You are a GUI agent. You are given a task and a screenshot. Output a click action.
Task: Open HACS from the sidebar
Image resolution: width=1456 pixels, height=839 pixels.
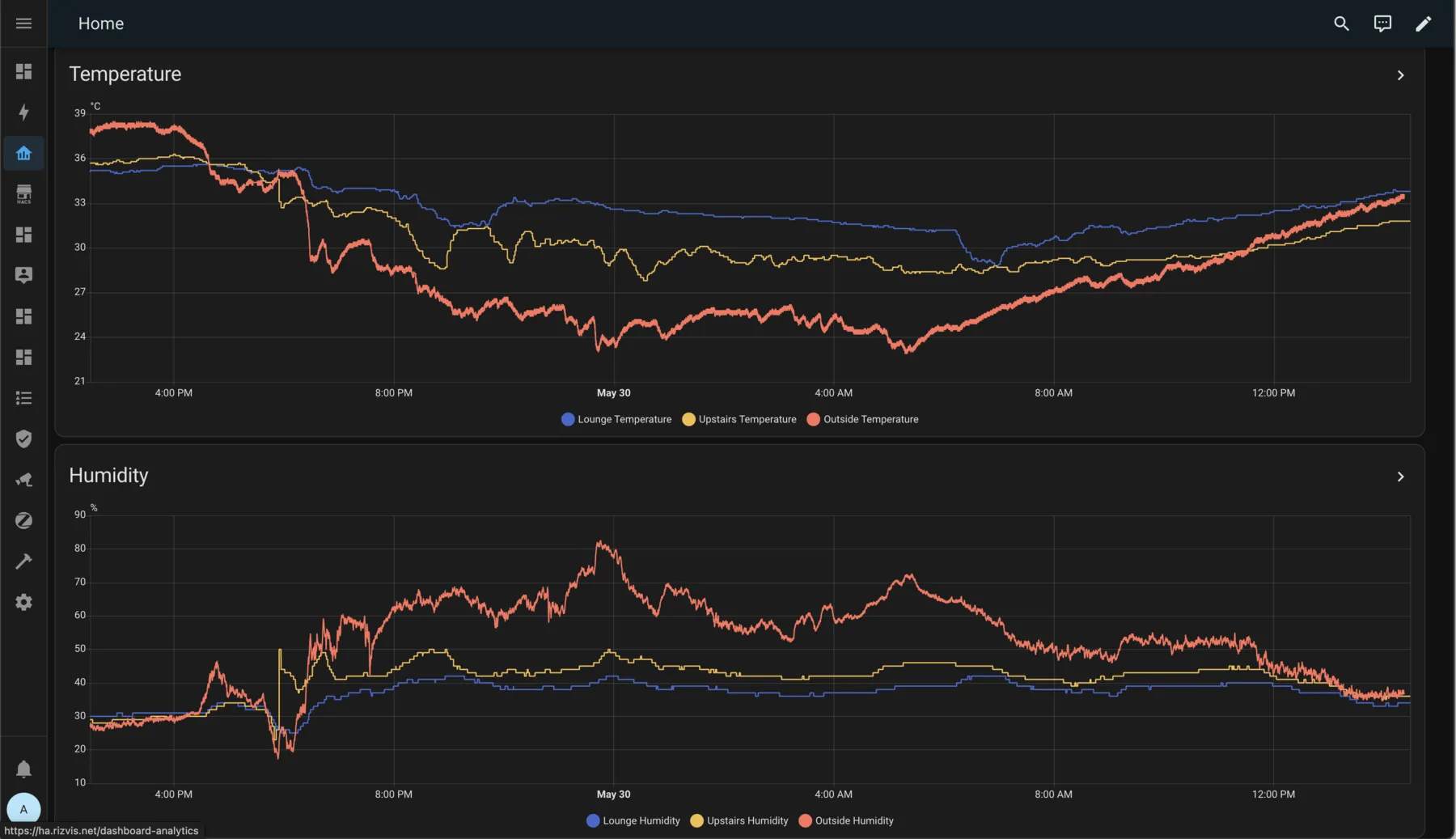click(23, 194)
